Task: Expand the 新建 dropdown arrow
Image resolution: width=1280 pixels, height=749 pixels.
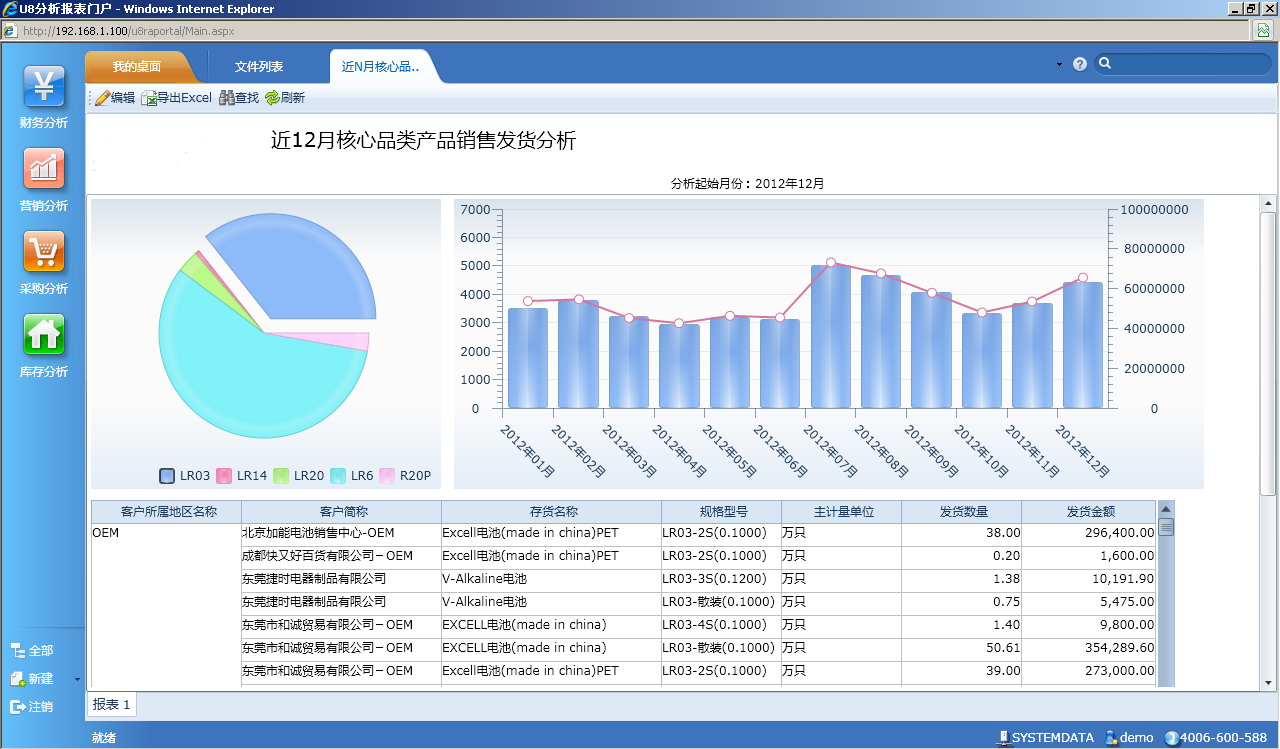Action: (x=77, y=680)
